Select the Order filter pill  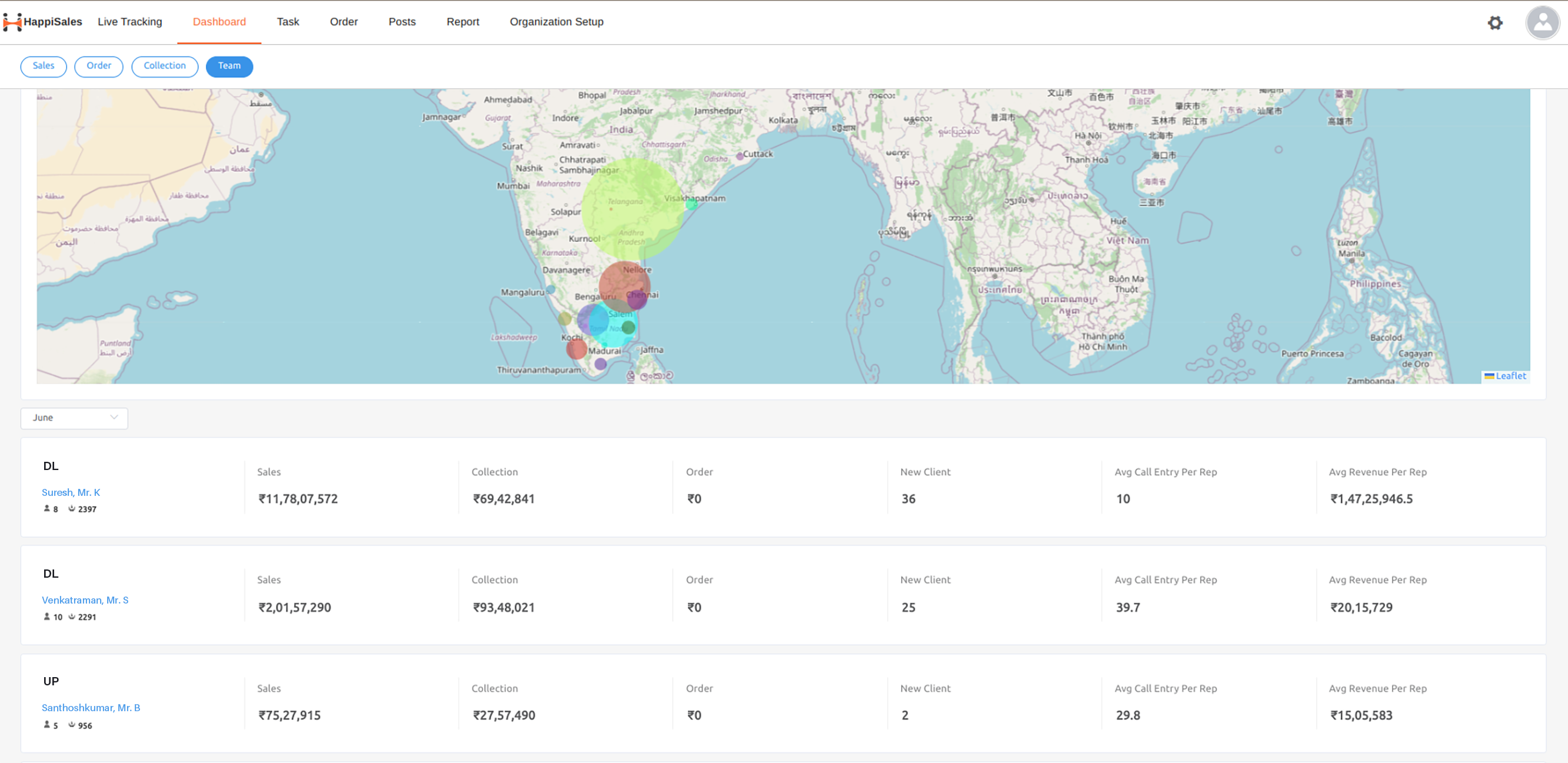[x=99, y=66]
